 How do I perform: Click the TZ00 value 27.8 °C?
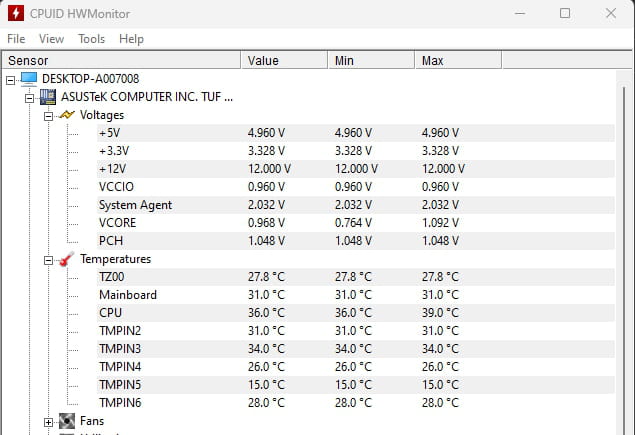(266, 277)
